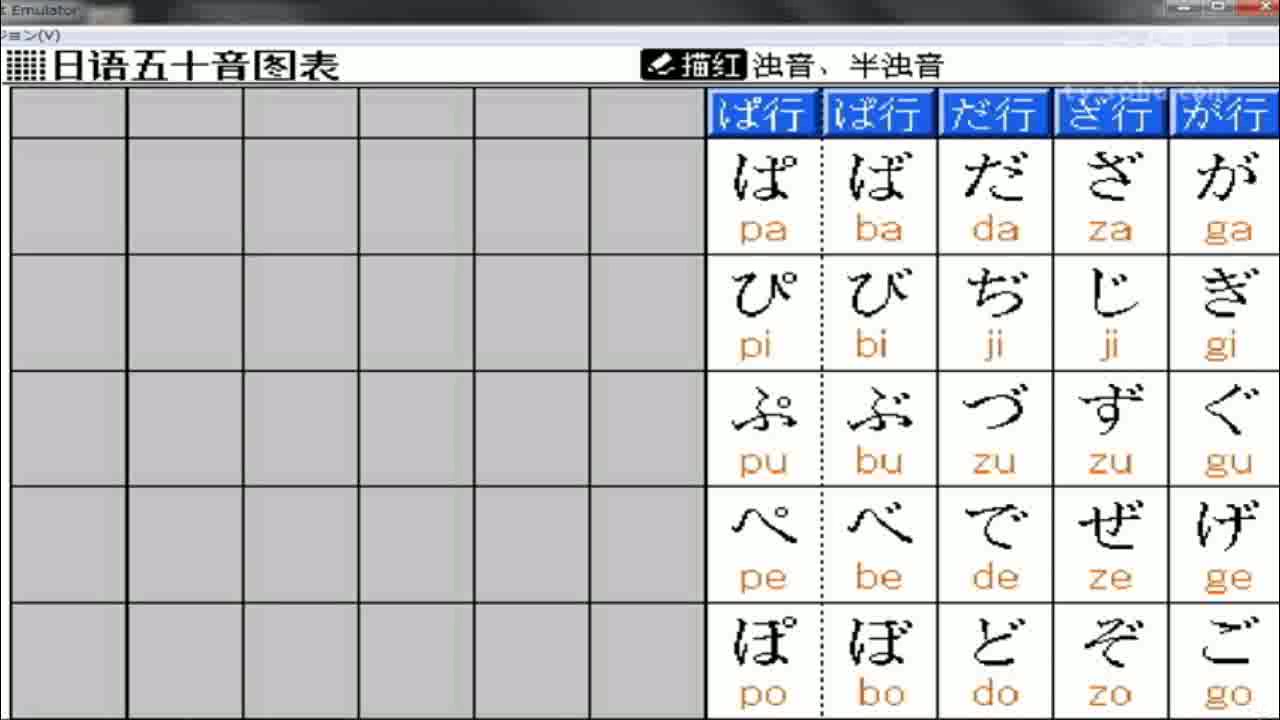
Task: Select the ざ (za) kana cell
Action: [x=1111, y=197]
